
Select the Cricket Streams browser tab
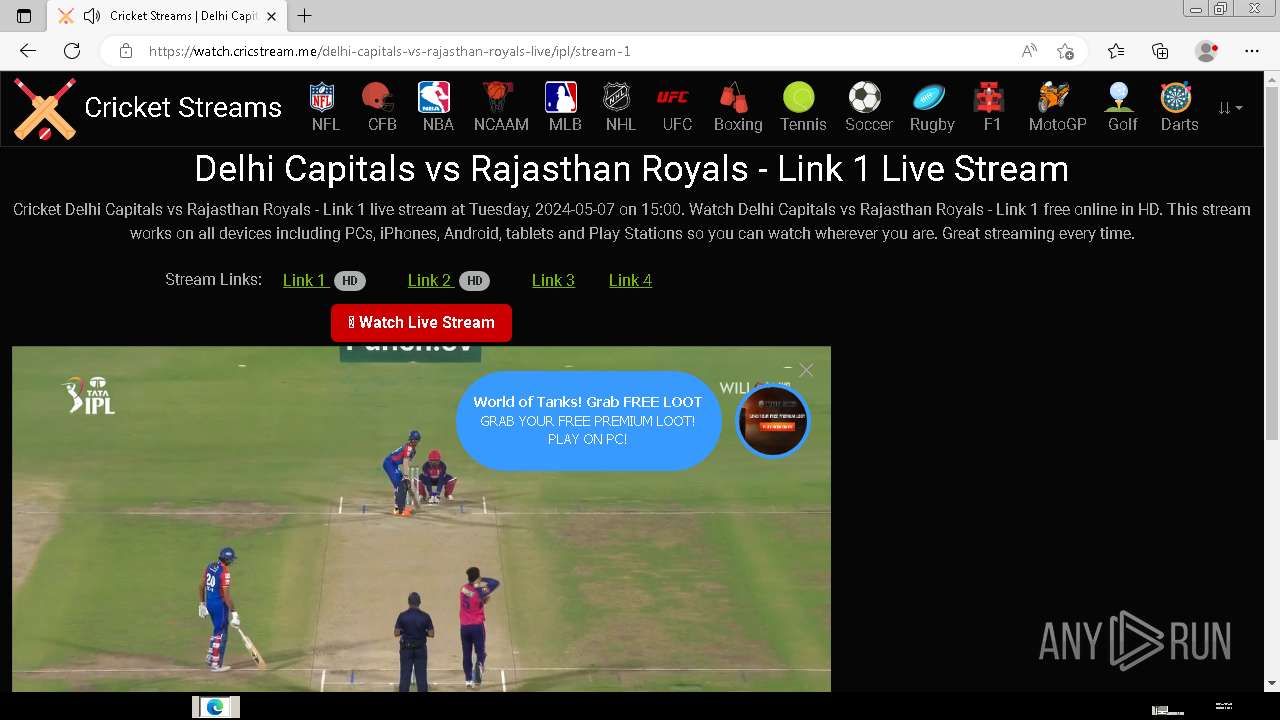click(166, 16)
